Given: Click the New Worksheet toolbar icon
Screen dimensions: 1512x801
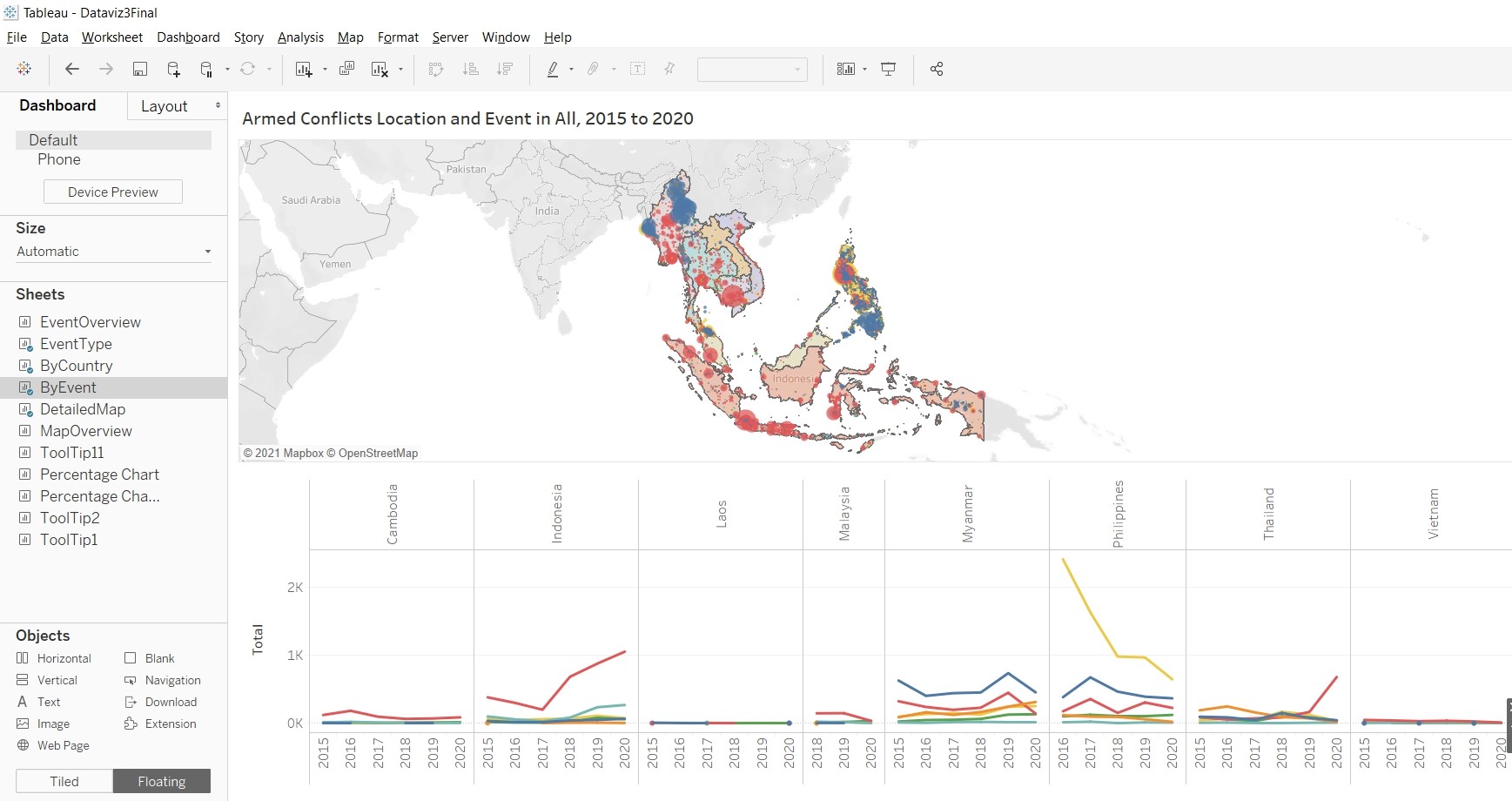Looking at the screenshot, I should [x=303, y=69].
